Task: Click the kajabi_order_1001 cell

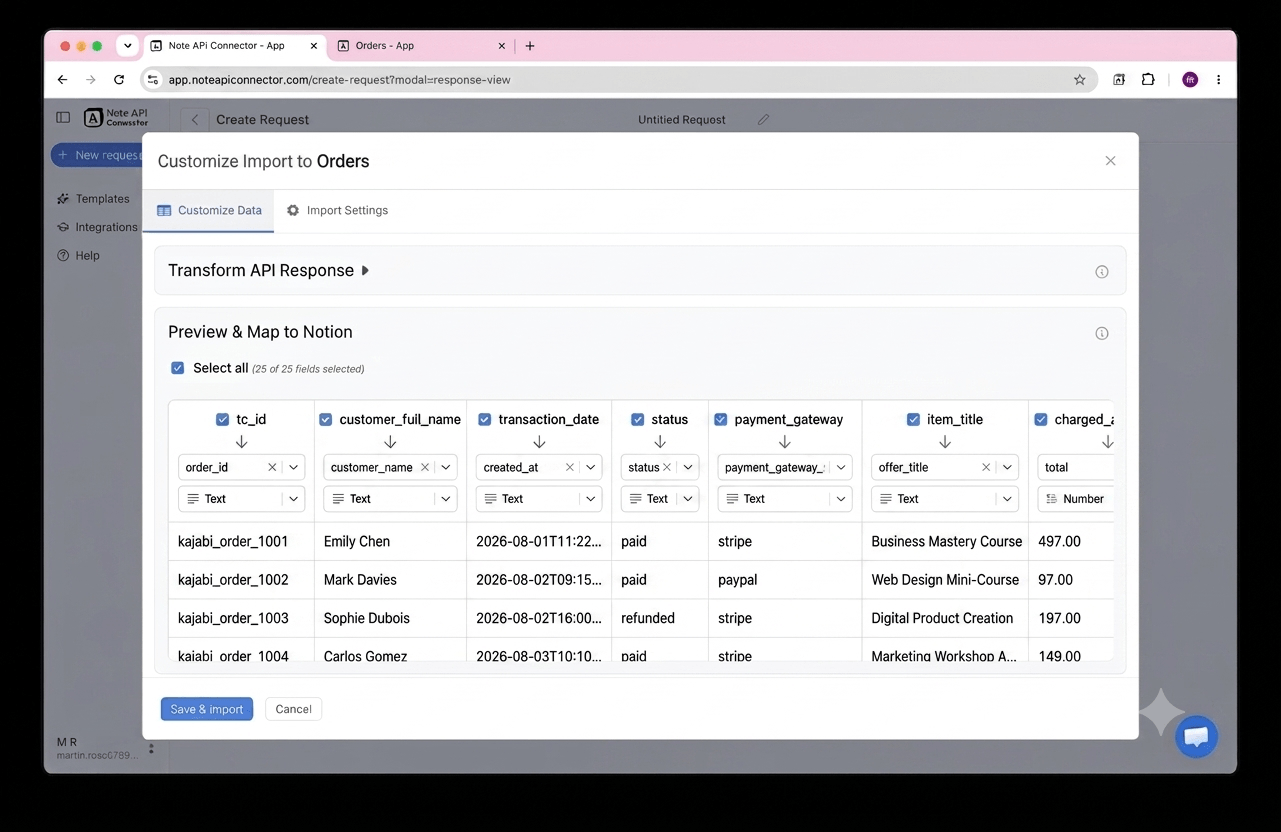Action: [x=241, y=542]
